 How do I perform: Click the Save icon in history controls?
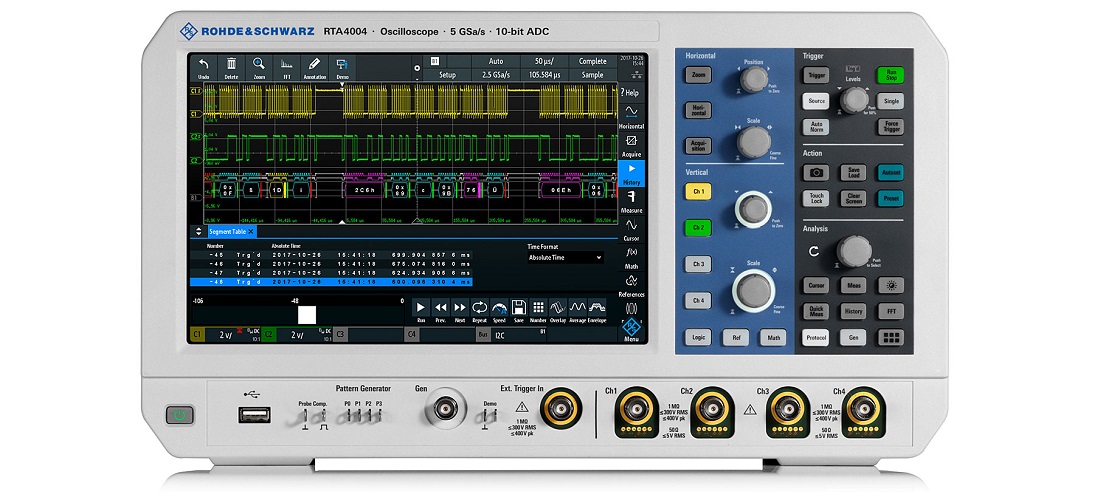518,310
